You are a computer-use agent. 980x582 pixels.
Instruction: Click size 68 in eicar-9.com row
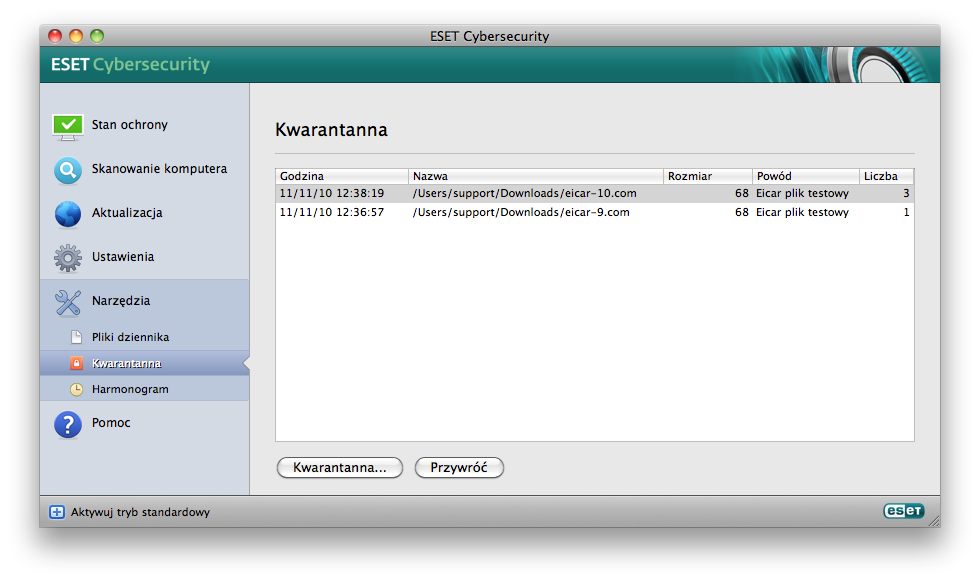[742, 212]
